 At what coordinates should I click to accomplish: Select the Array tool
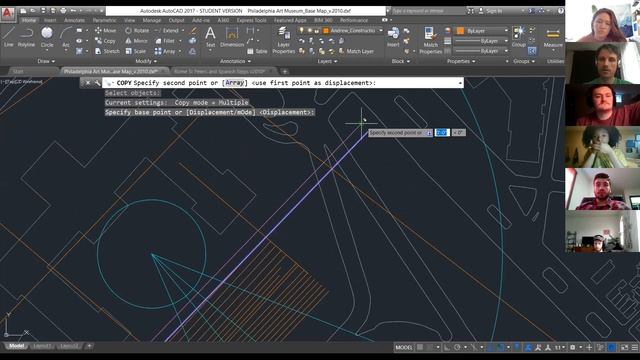coord(165,51)
